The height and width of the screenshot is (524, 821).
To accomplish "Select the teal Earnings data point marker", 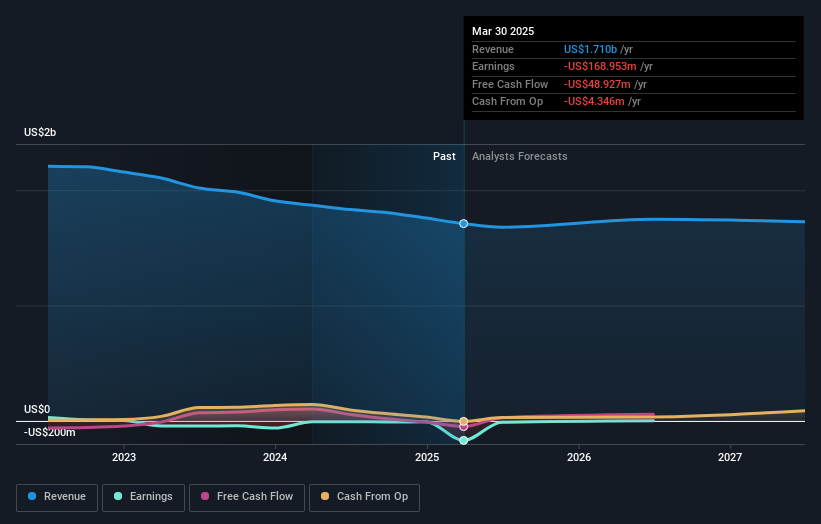I will click(463, 440).
